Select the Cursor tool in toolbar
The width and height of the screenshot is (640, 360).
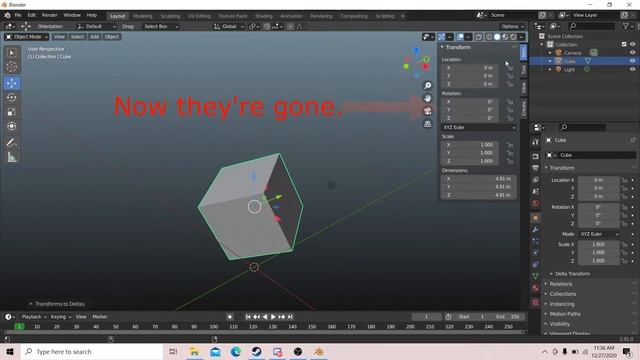click(x=11, y=67)
